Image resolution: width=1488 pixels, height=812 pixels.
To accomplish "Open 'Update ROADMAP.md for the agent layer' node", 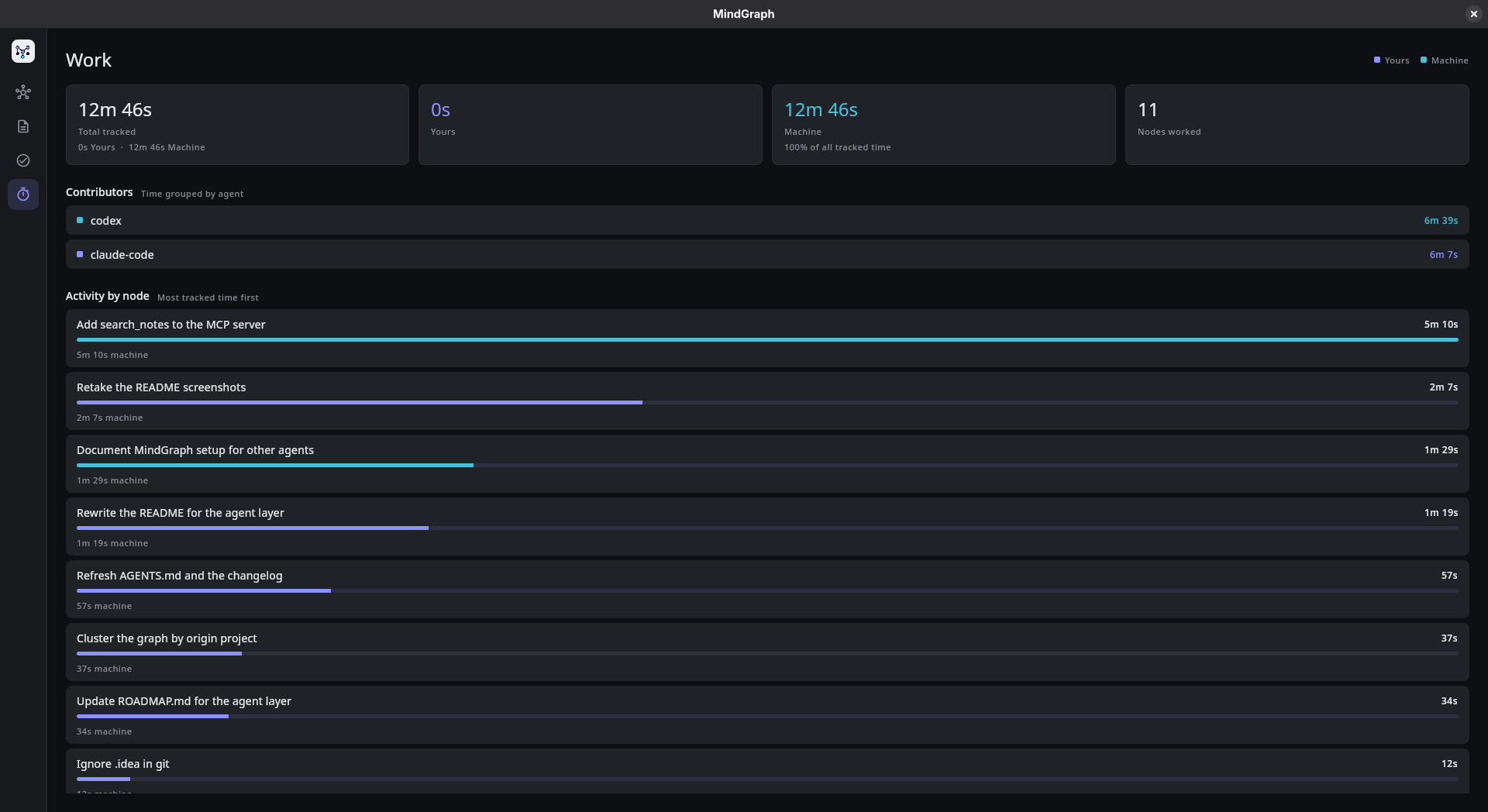I will click(767, 714).
